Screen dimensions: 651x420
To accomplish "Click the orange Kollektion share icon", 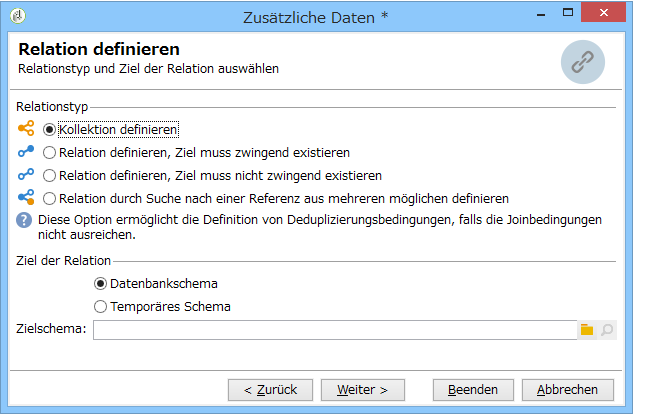I will pos(26,128).
